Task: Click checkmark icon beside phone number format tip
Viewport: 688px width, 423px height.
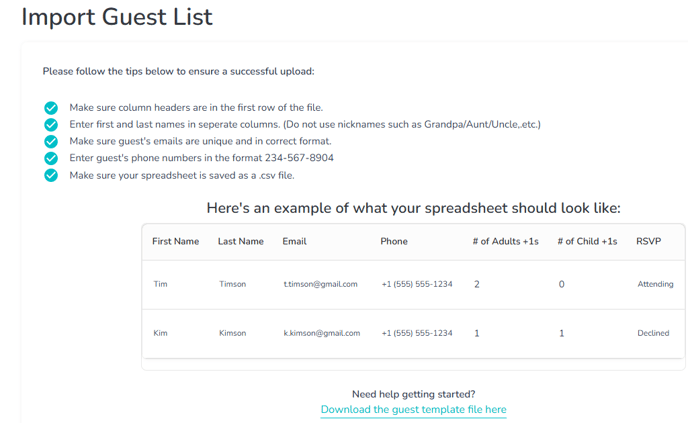Action: pyautogui.click(x=51, y=158)
